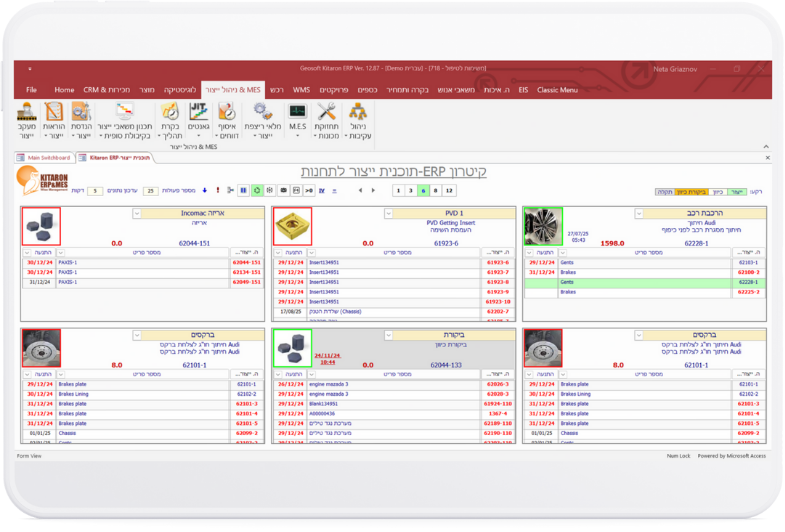Click the H-frame toolbar icon

click(296, 191)
